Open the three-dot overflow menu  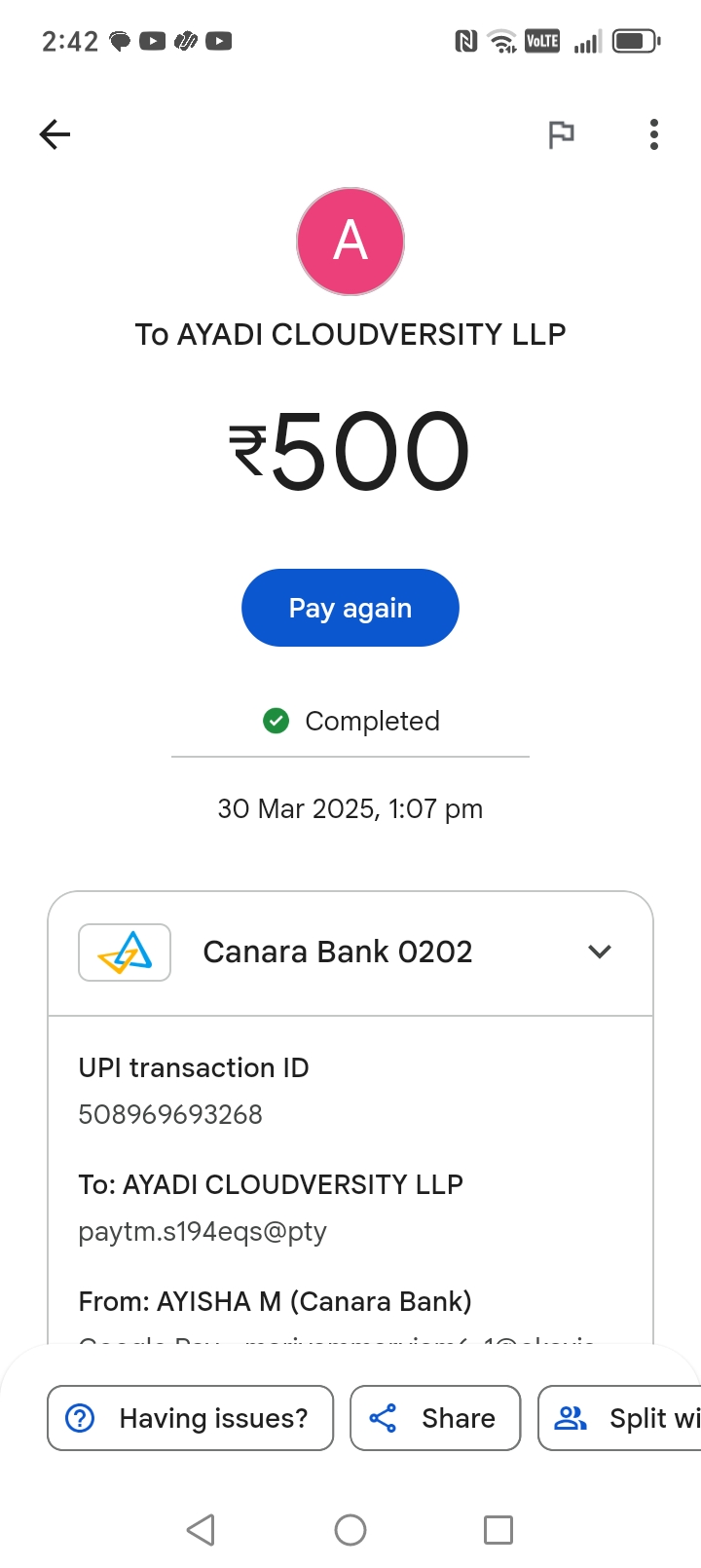[653, 134]
